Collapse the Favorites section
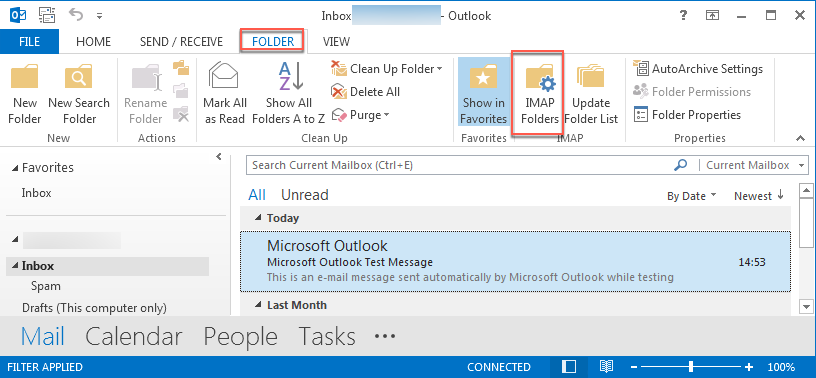 (x=15, y=168)
